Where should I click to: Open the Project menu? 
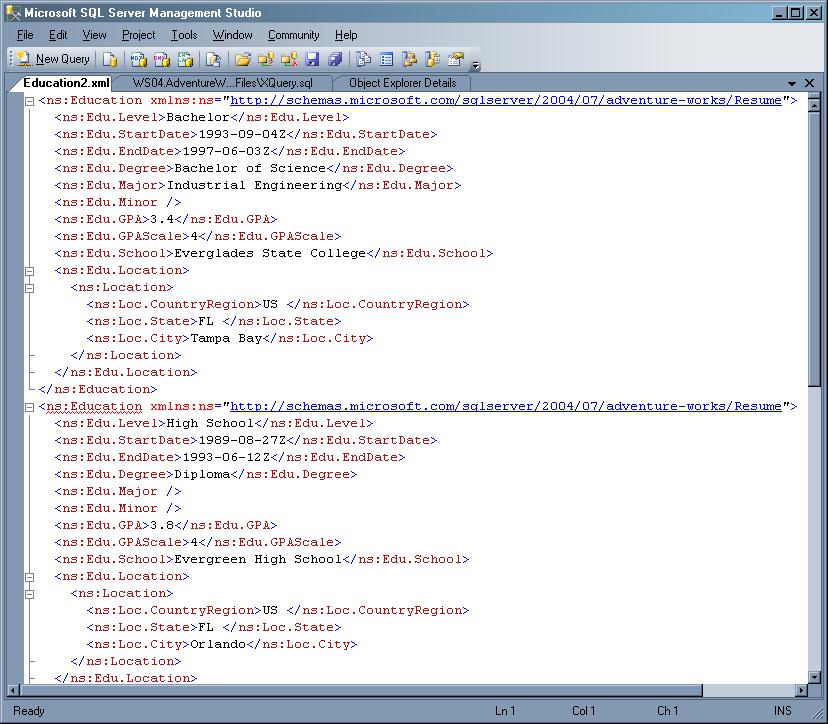point(138,35)
